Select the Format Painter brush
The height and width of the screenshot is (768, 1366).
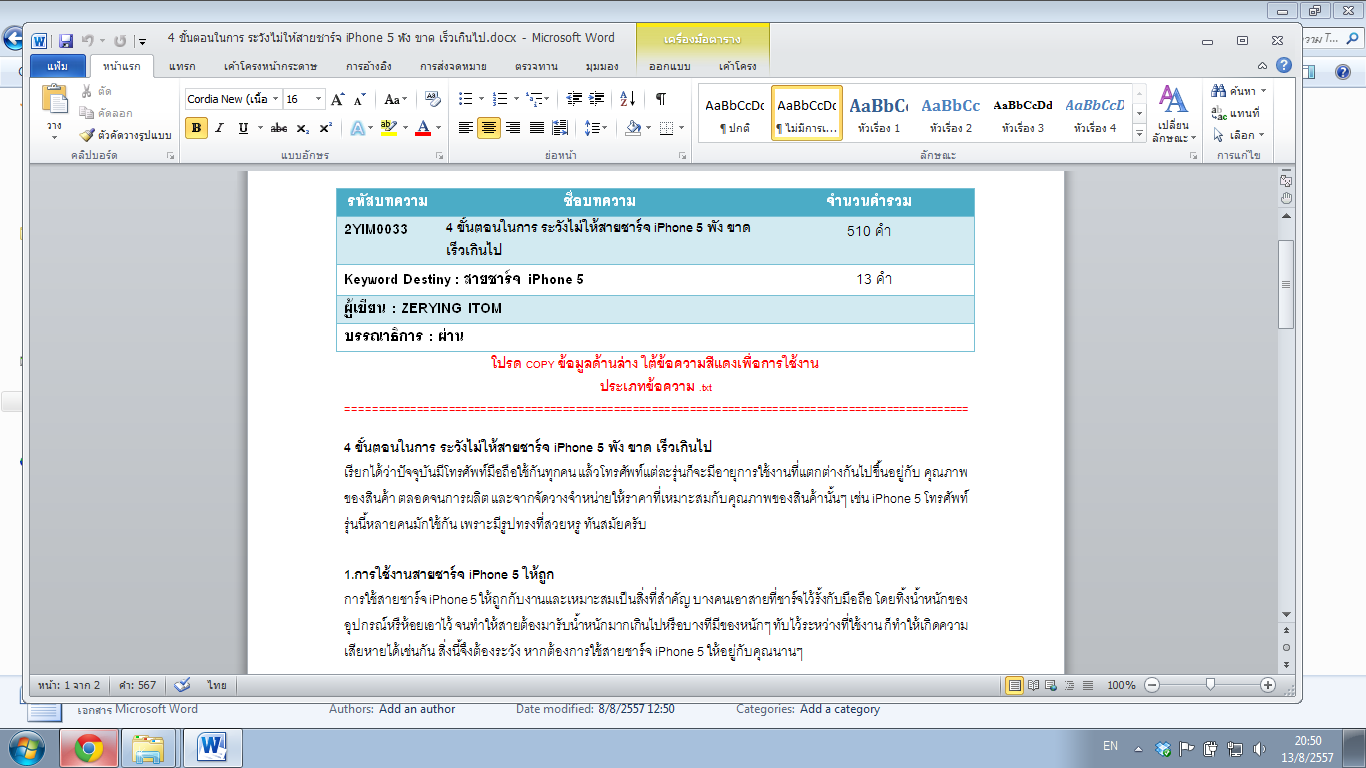click(87, 135)
